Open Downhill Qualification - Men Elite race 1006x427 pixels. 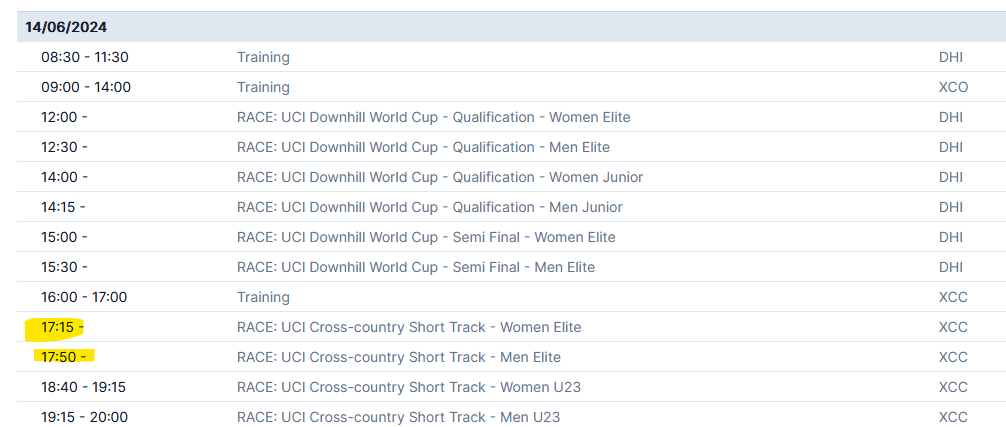(423, 147)
